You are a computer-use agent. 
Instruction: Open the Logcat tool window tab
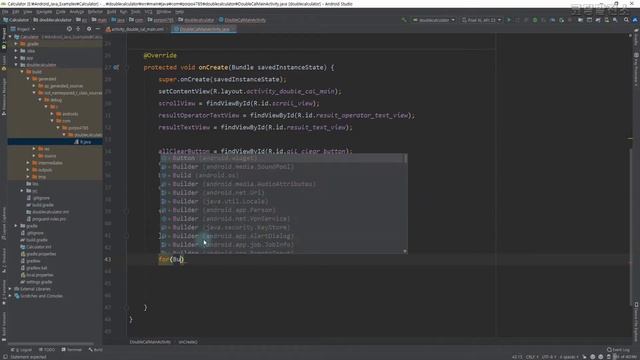[21, 350]
